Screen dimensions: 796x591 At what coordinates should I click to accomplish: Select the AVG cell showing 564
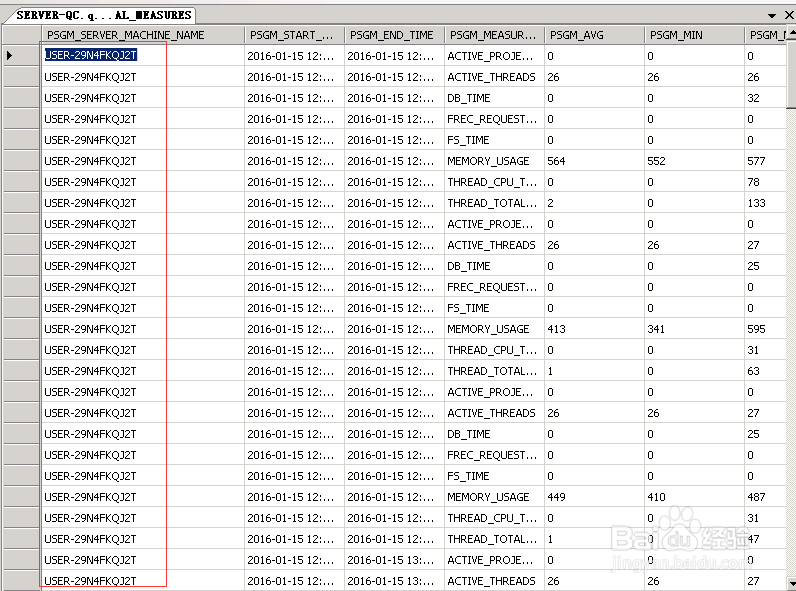(x=594, y=161)
